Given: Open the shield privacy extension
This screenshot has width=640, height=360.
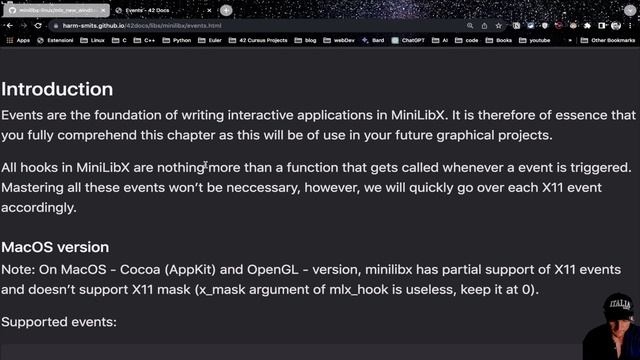Looking at the screenshot, I should point(545,26).
